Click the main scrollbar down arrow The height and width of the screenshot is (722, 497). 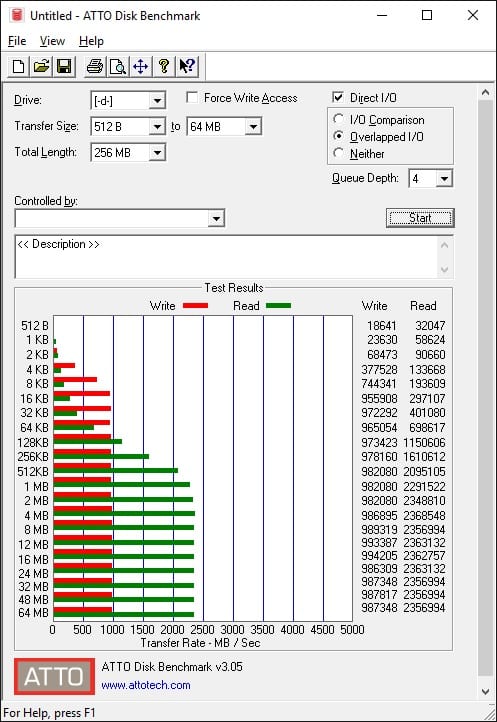(x=485, y=691)
